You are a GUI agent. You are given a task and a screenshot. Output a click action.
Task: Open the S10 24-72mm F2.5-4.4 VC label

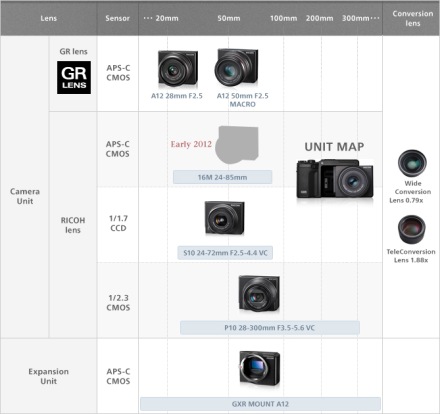pos(225,253)
